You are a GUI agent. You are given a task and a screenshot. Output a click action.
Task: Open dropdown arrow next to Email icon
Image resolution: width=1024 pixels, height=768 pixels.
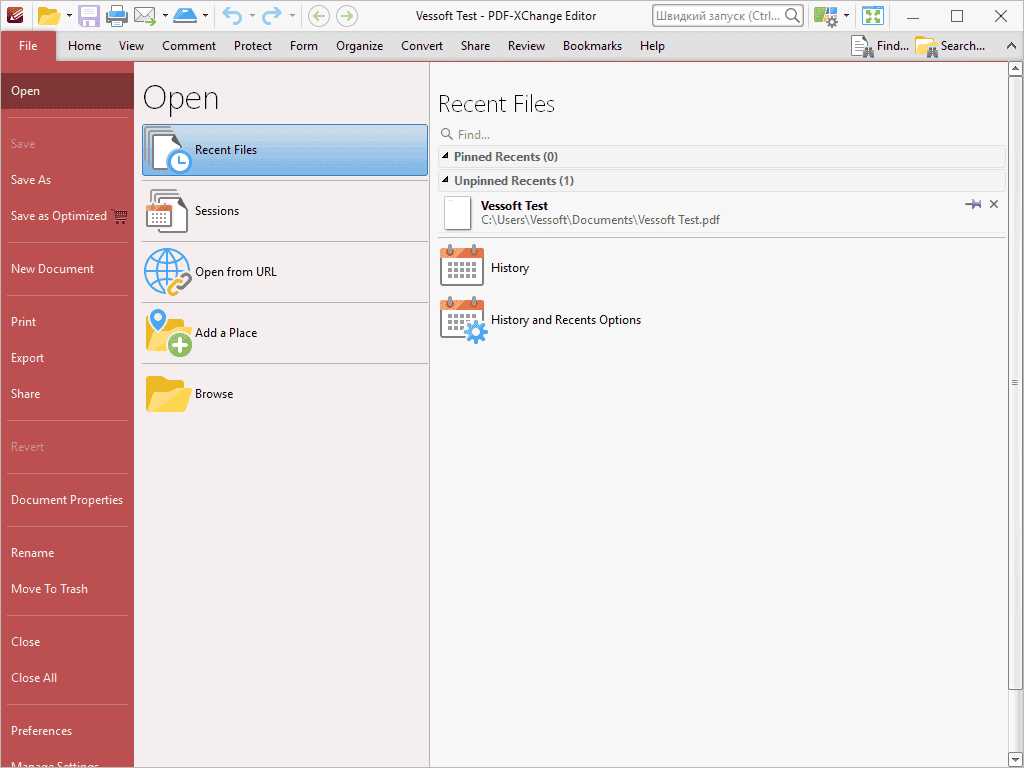coord(165,16)
